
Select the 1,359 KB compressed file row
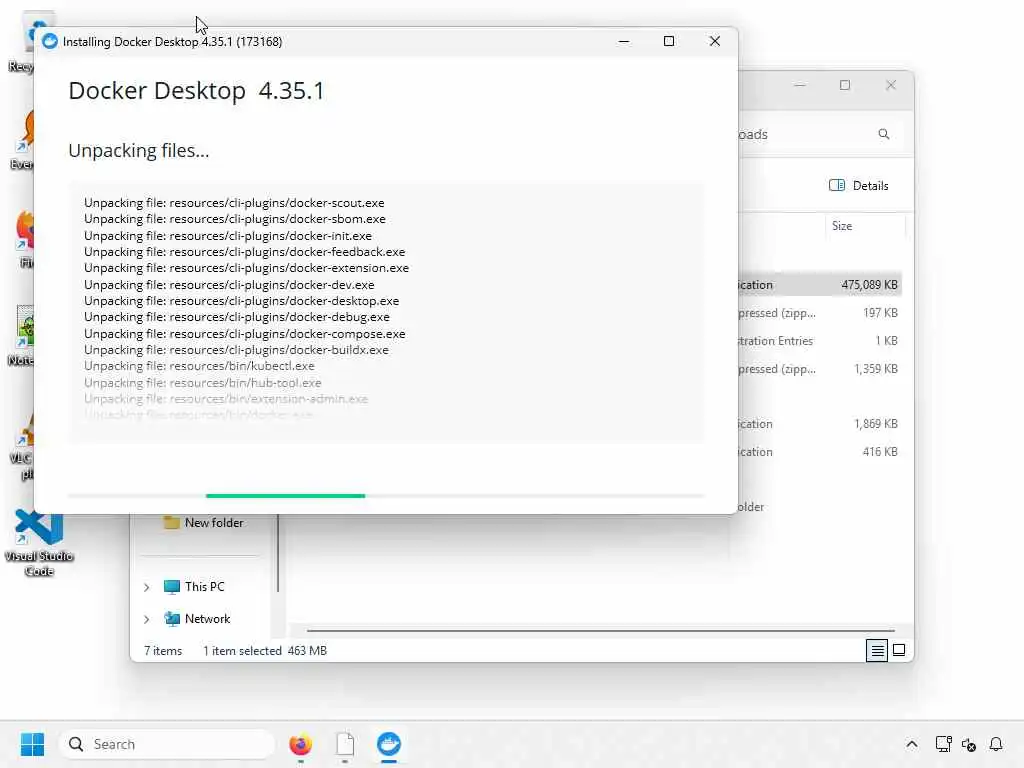(820, 369)
